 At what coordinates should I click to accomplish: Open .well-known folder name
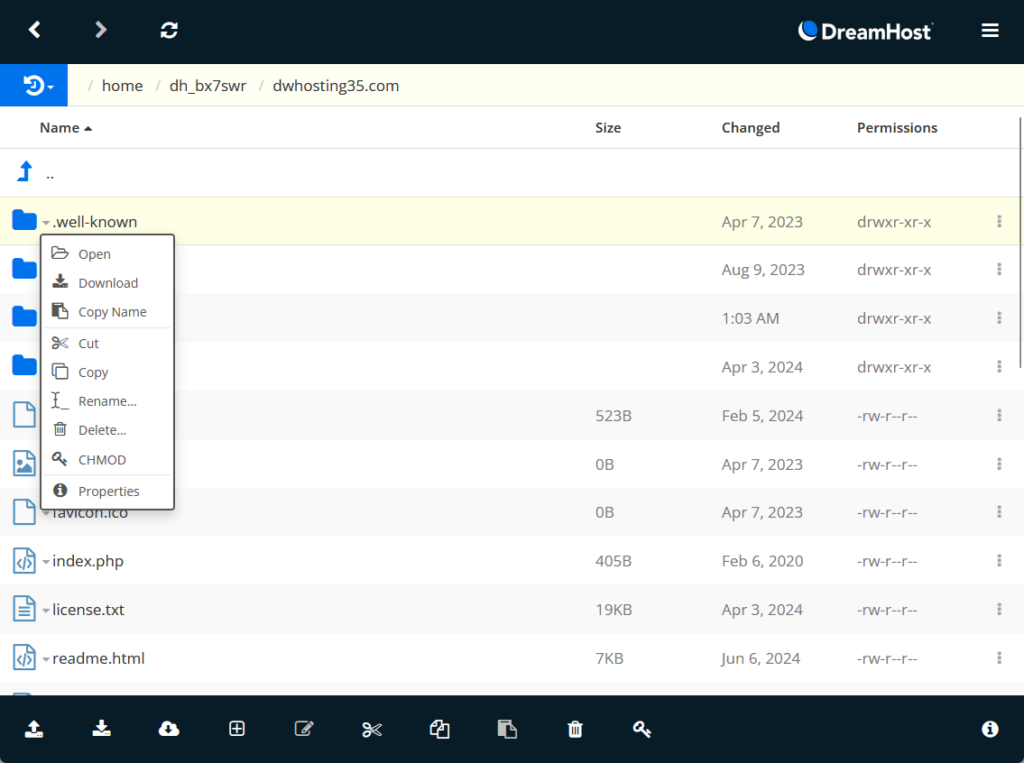pyautogui.click(x=95, y=222)
